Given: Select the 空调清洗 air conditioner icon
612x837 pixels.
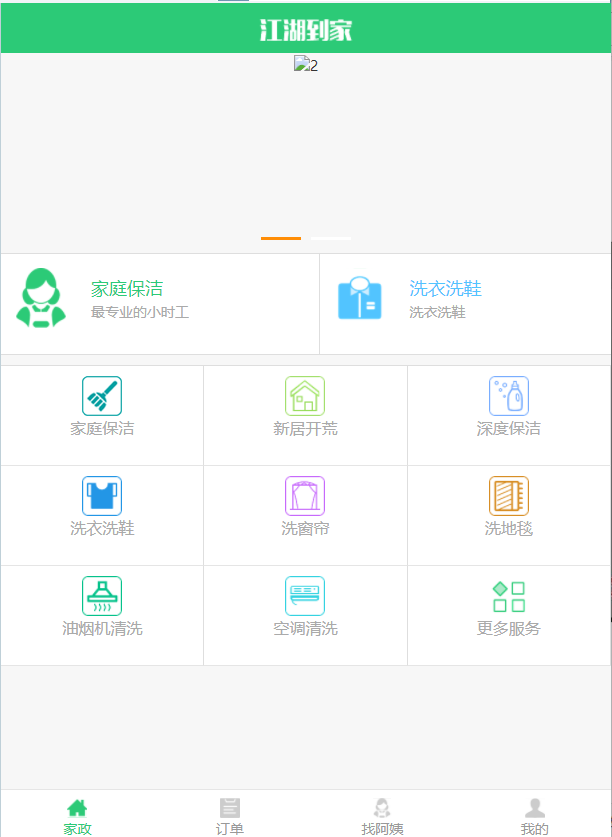Looking at the screenshot, I should (305, 596).
